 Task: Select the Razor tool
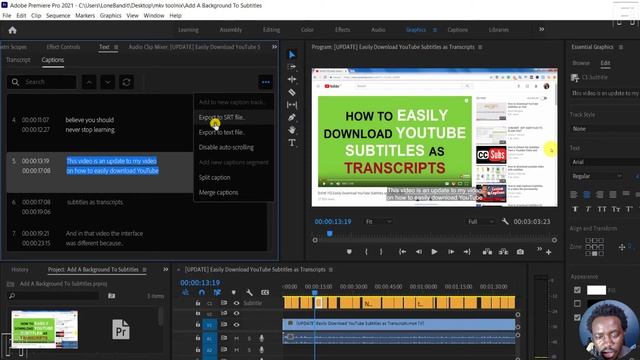pos(292,92)
